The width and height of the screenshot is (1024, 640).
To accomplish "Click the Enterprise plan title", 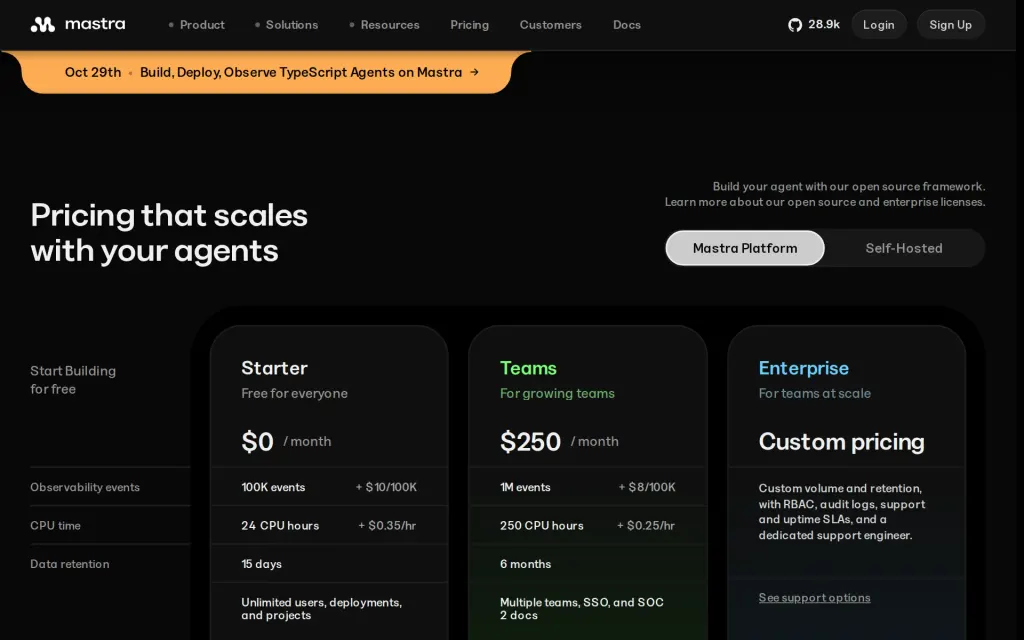I will 804,368.
